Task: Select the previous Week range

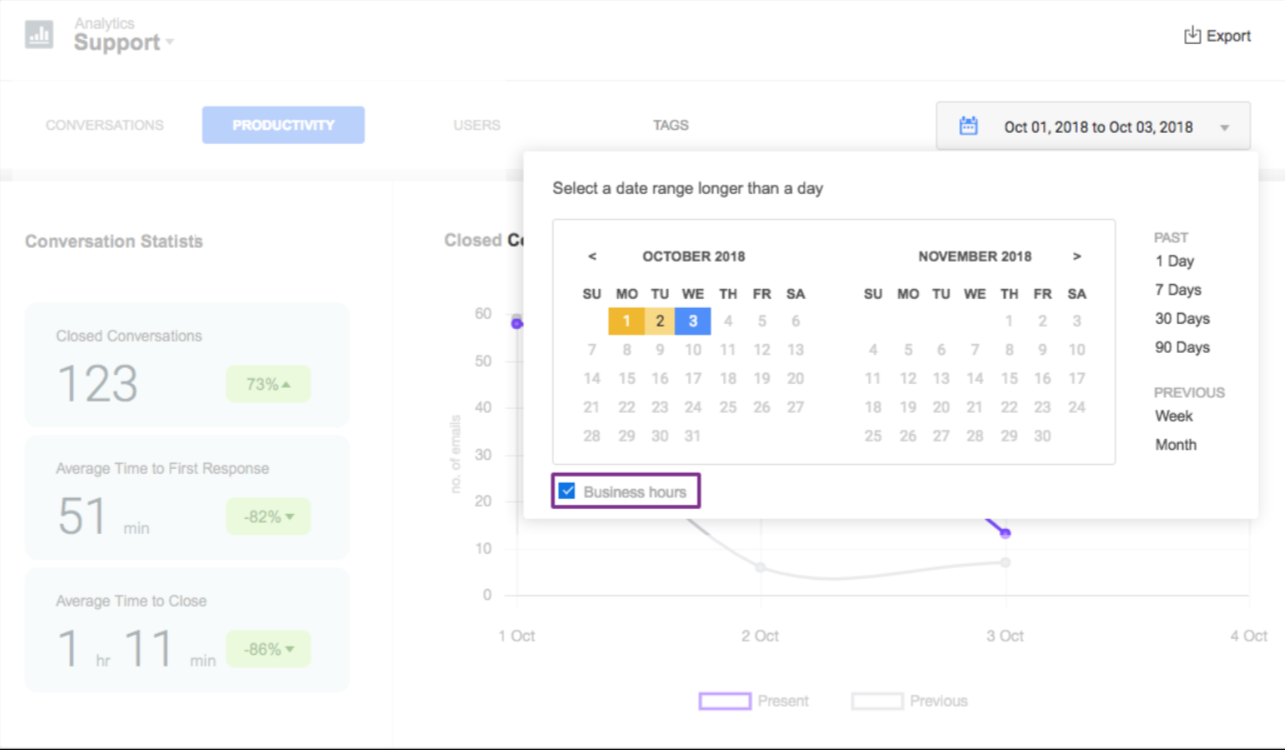Action: click(1174, 416)
